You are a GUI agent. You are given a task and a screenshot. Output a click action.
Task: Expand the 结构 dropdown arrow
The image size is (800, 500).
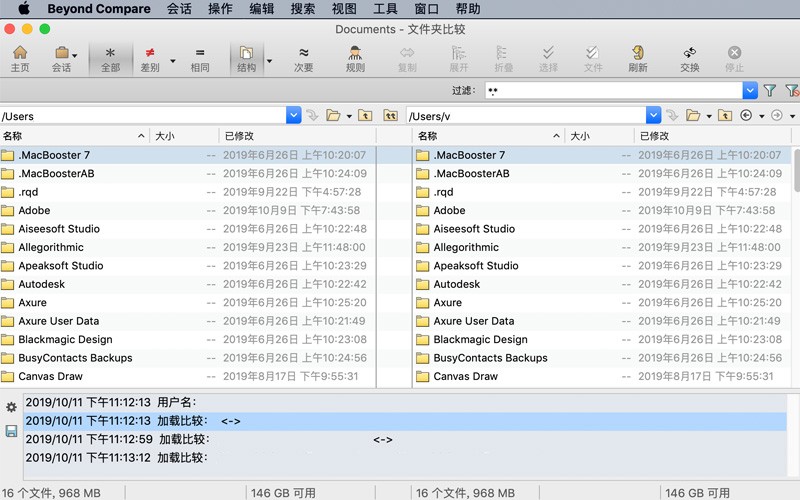[269, 61]
